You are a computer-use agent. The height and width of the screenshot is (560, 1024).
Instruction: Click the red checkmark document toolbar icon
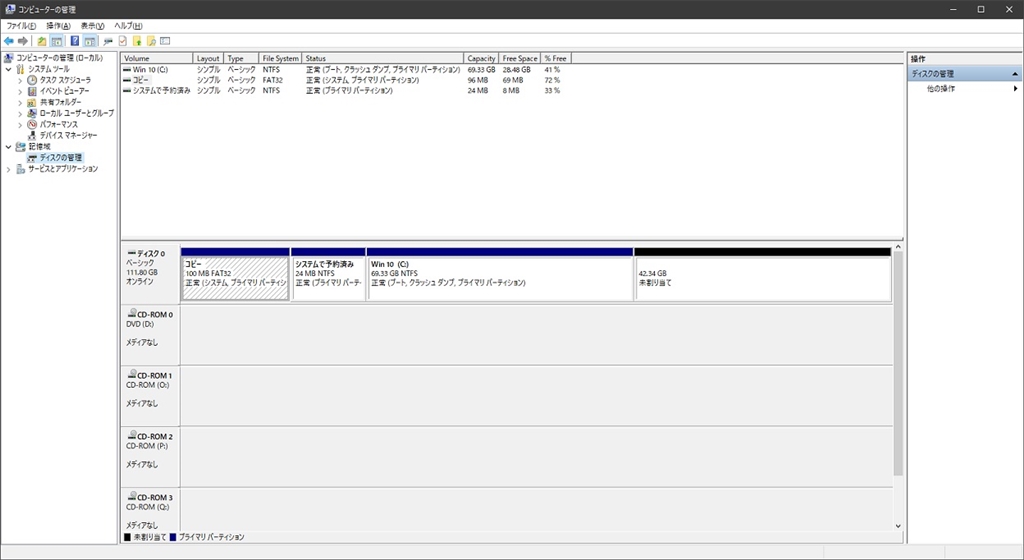coord(123,41)
